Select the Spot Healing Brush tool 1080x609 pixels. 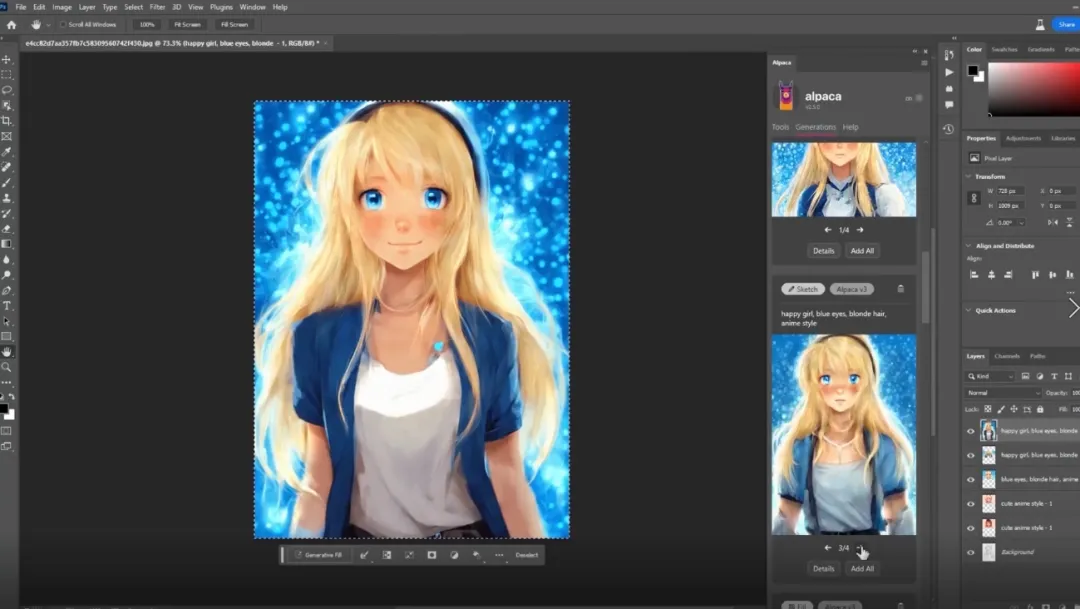click(7, 167)
